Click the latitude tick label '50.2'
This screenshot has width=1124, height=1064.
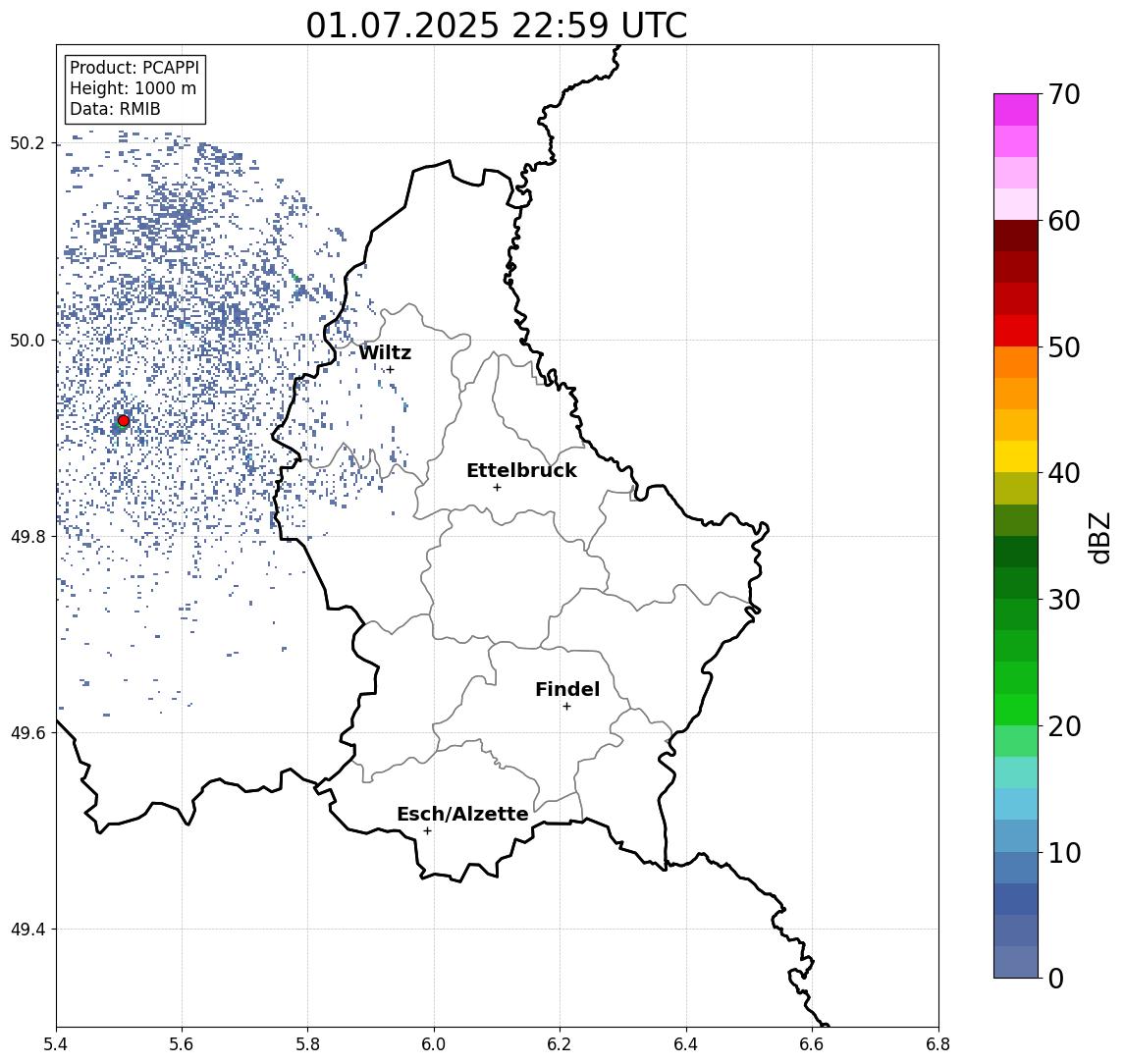[27, 142]
